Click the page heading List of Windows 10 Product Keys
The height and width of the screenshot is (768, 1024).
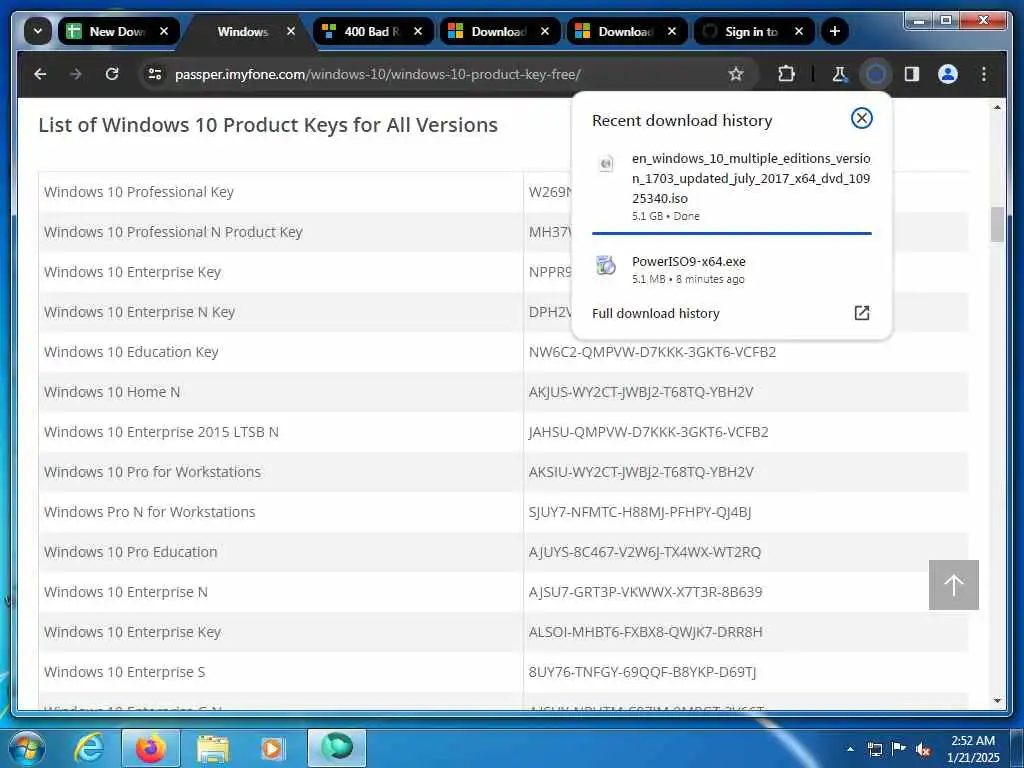point(268,125)
